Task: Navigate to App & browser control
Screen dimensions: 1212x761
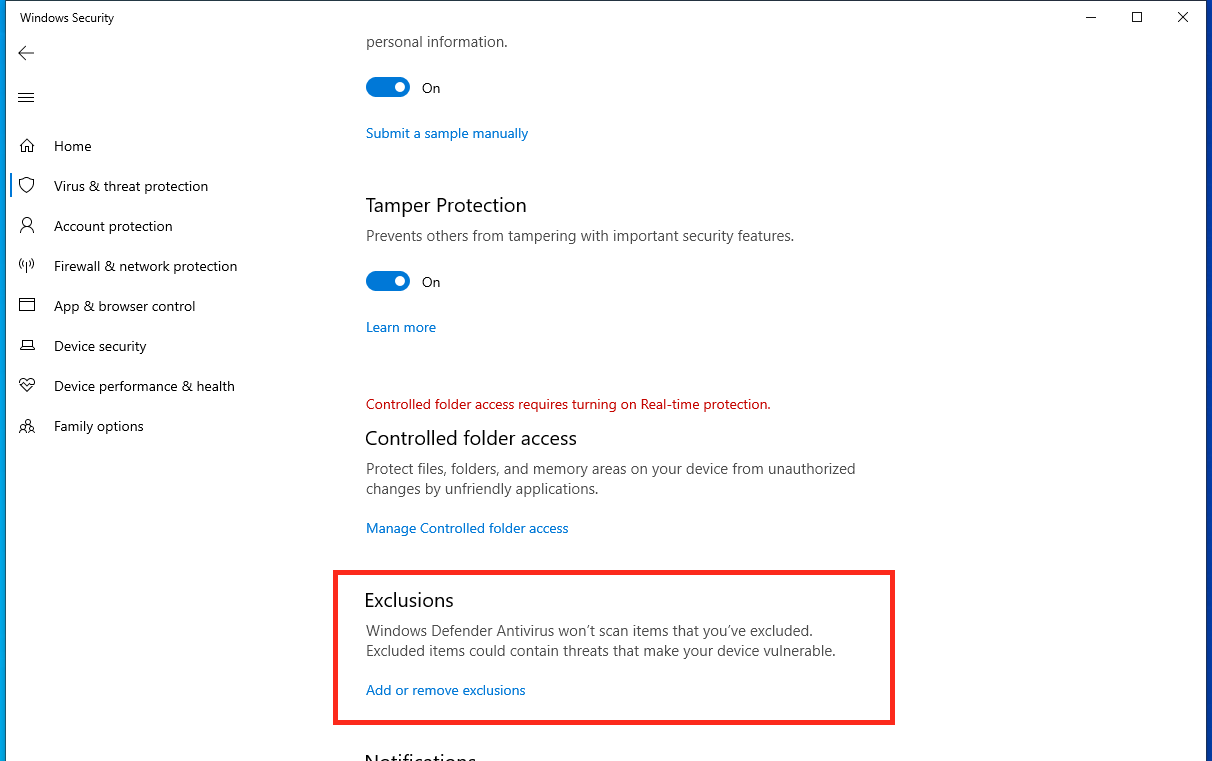Action: pyautogui.click(x=125, y=306)
